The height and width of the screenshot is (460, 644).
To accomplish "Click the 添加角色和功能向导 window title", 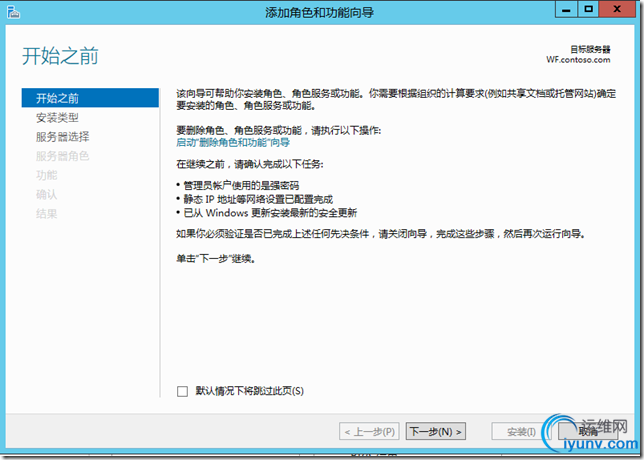I will point(319,12).
